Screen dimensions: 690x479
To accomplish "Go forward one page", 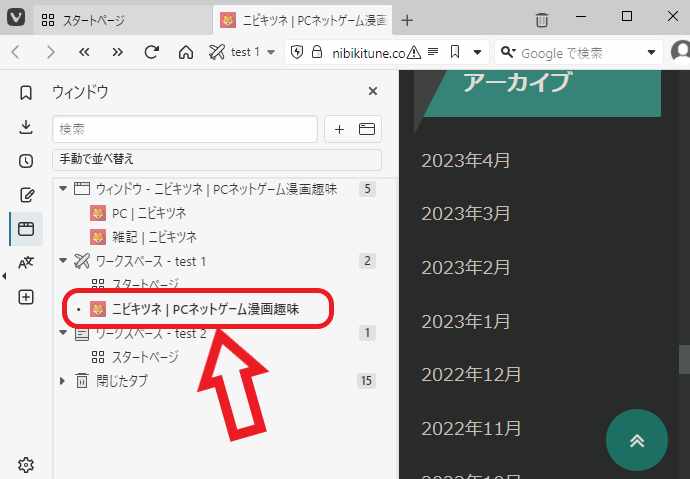I will pos(51,52).
